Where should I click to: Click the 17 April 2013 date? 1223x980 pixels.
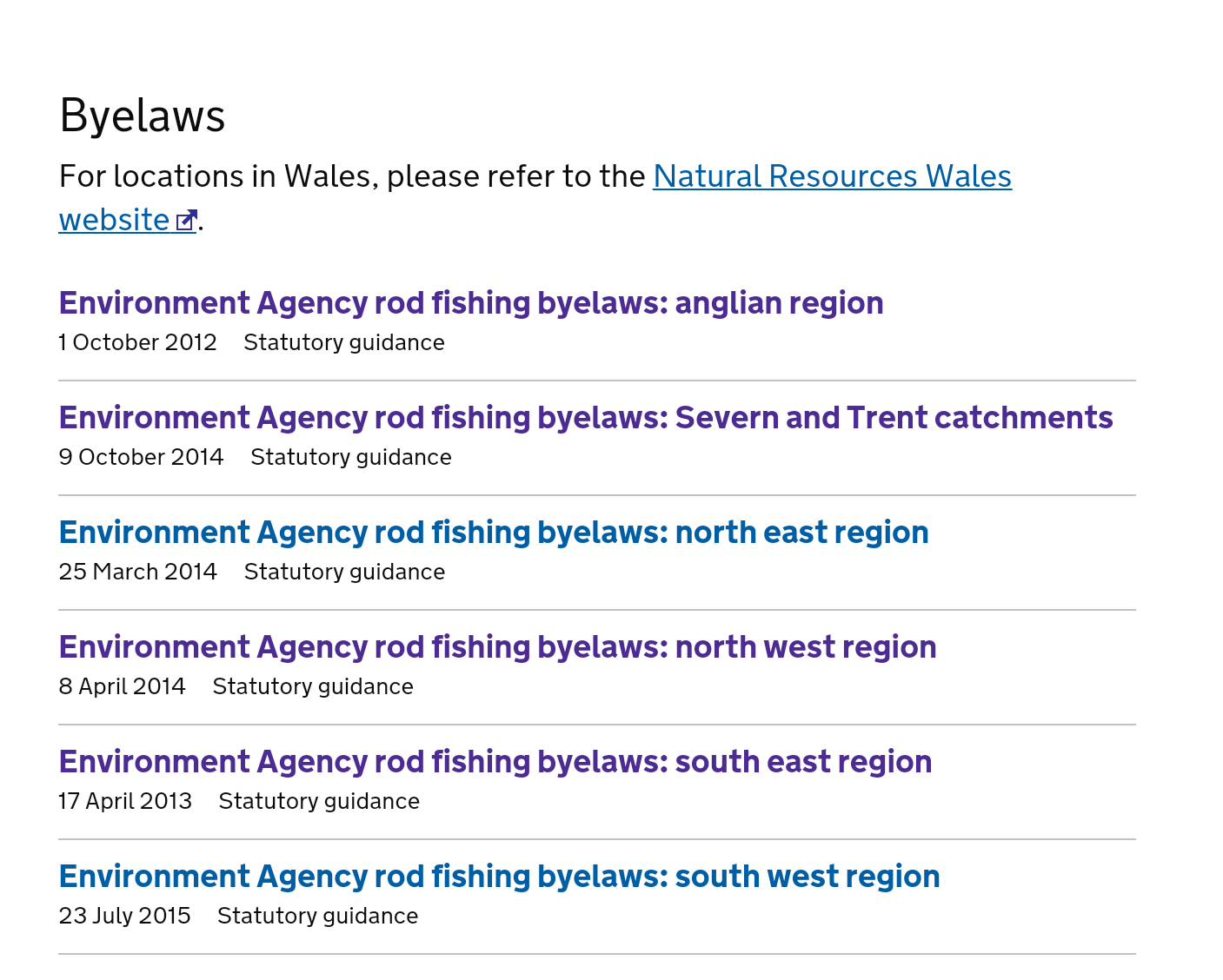click(125, 802)
